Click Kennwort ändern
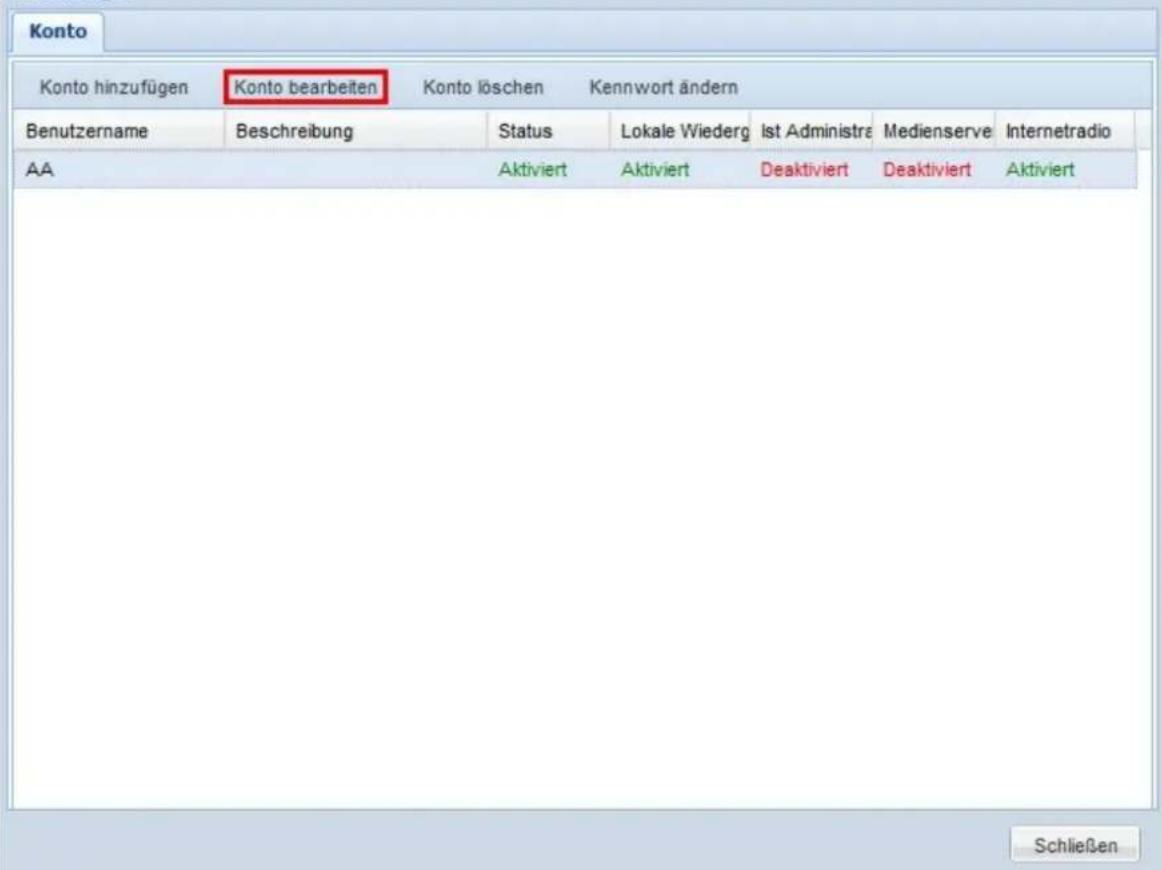This screenshot has width=1162, height=870. (x=663, y=87)
